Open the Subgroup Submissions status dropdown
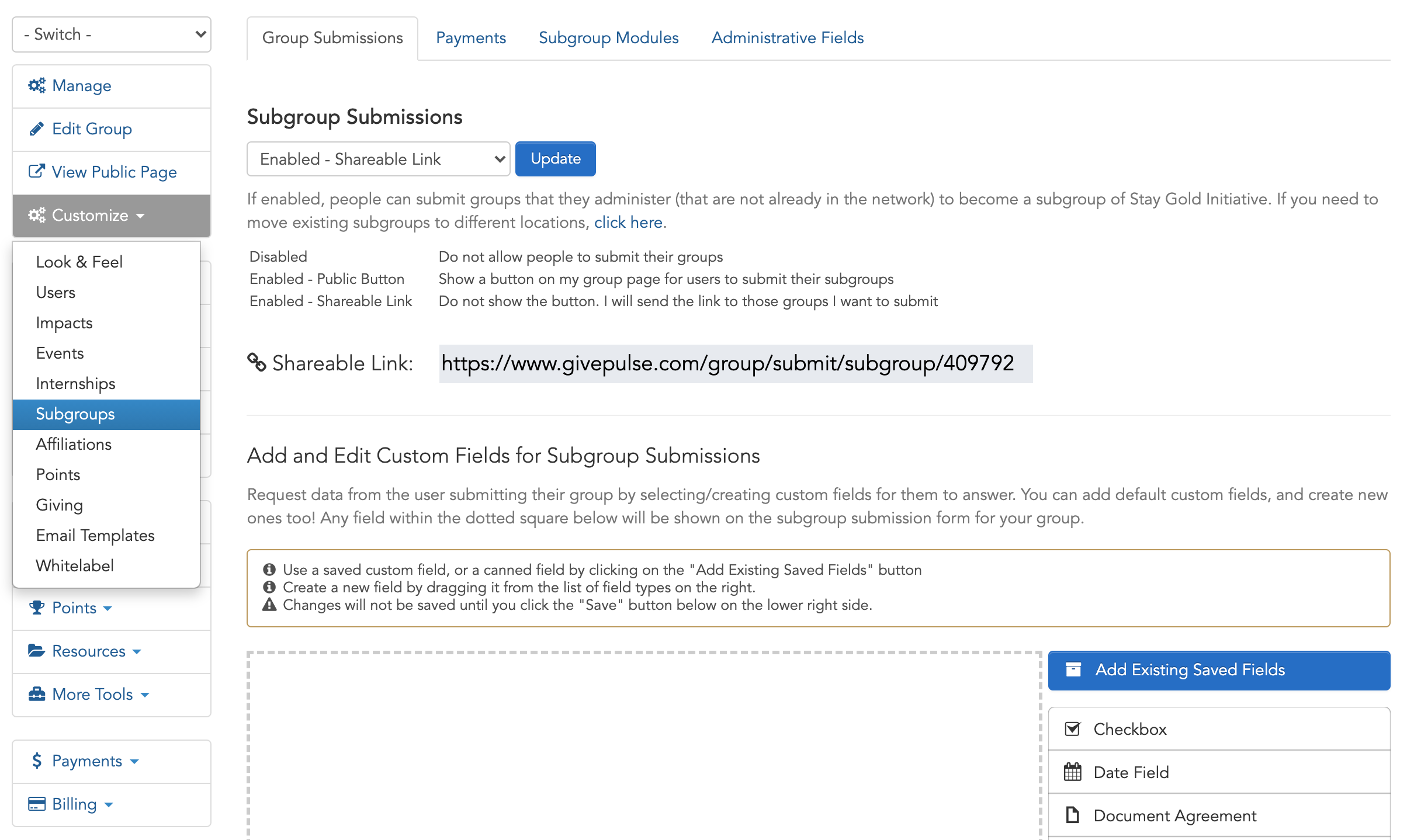The width and height of the screenshot is (1414, 840). coord(378,158)
